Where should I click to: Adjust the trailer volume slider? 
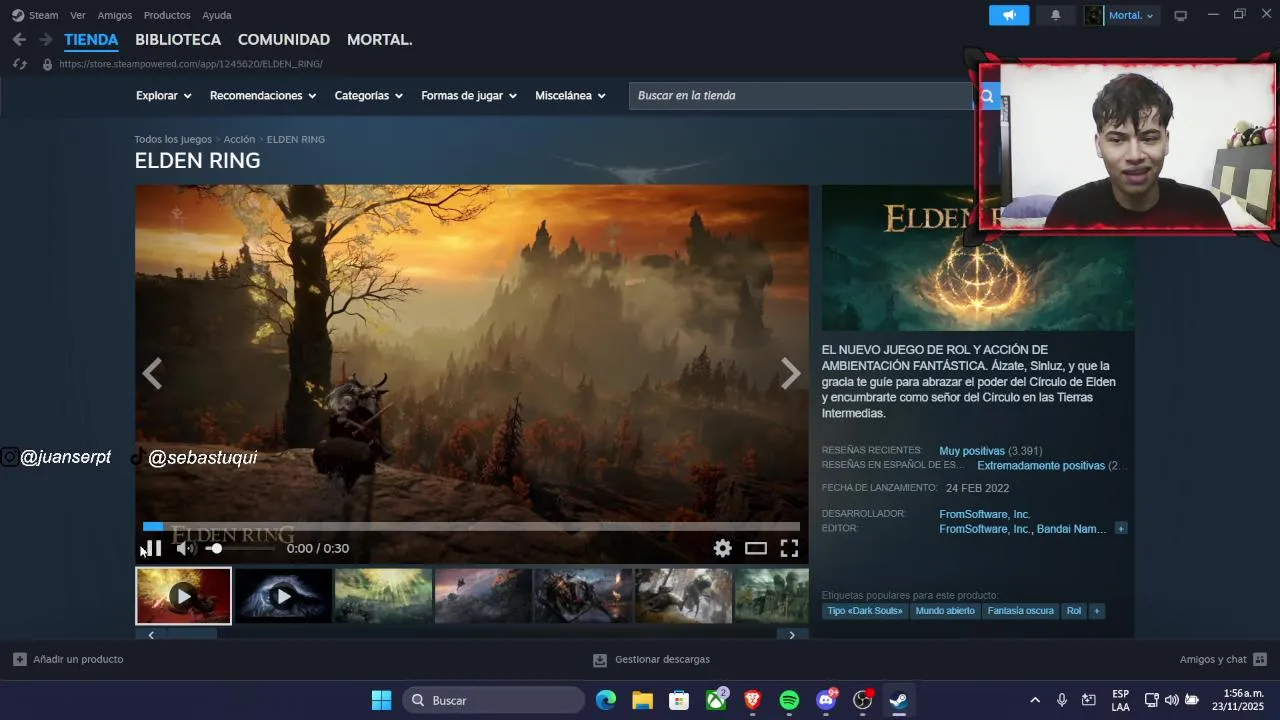(240, 548)
